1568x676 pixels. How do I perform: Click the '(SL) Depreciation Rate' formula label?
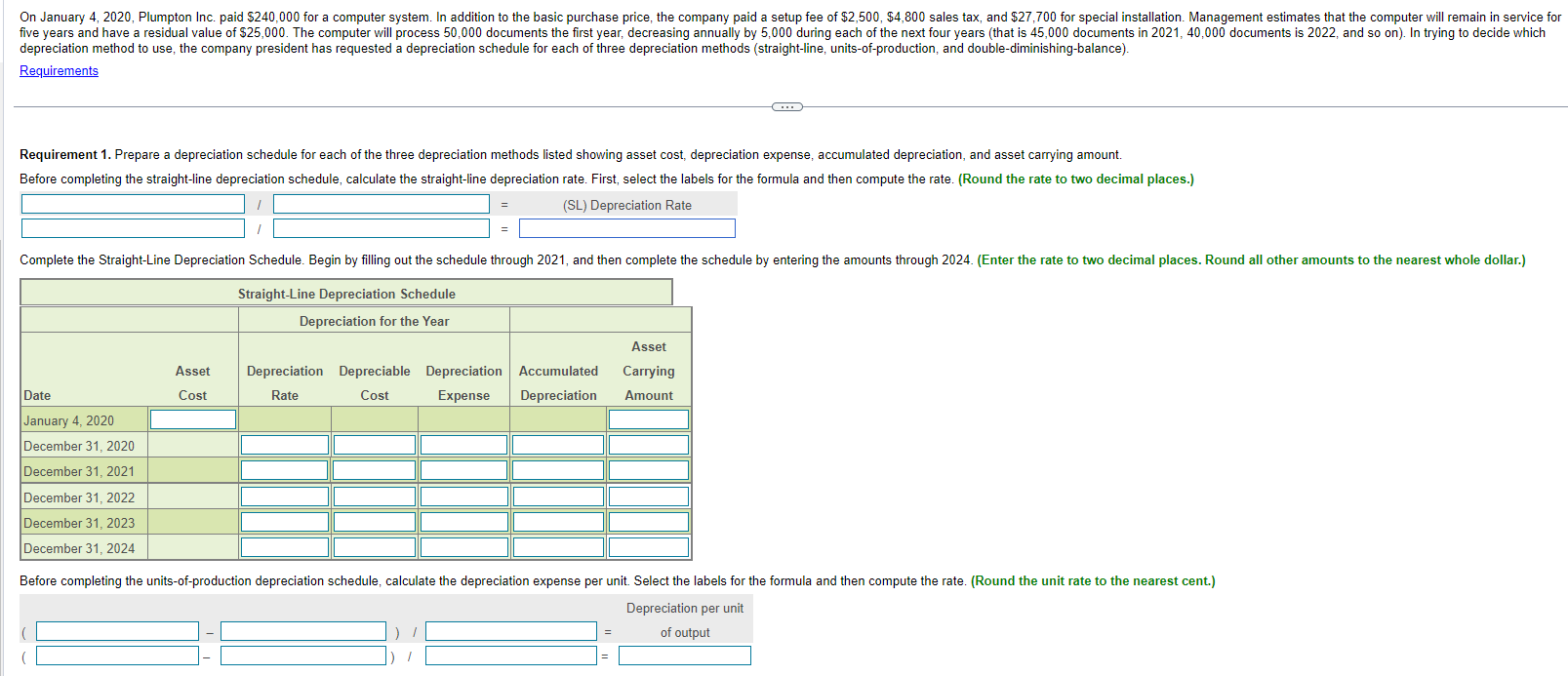[627, 205]
